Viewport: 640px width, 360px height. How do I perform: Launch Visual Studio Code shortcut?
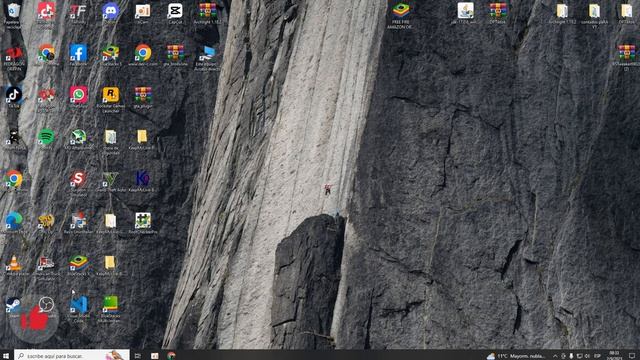click(x=78, y=309)
